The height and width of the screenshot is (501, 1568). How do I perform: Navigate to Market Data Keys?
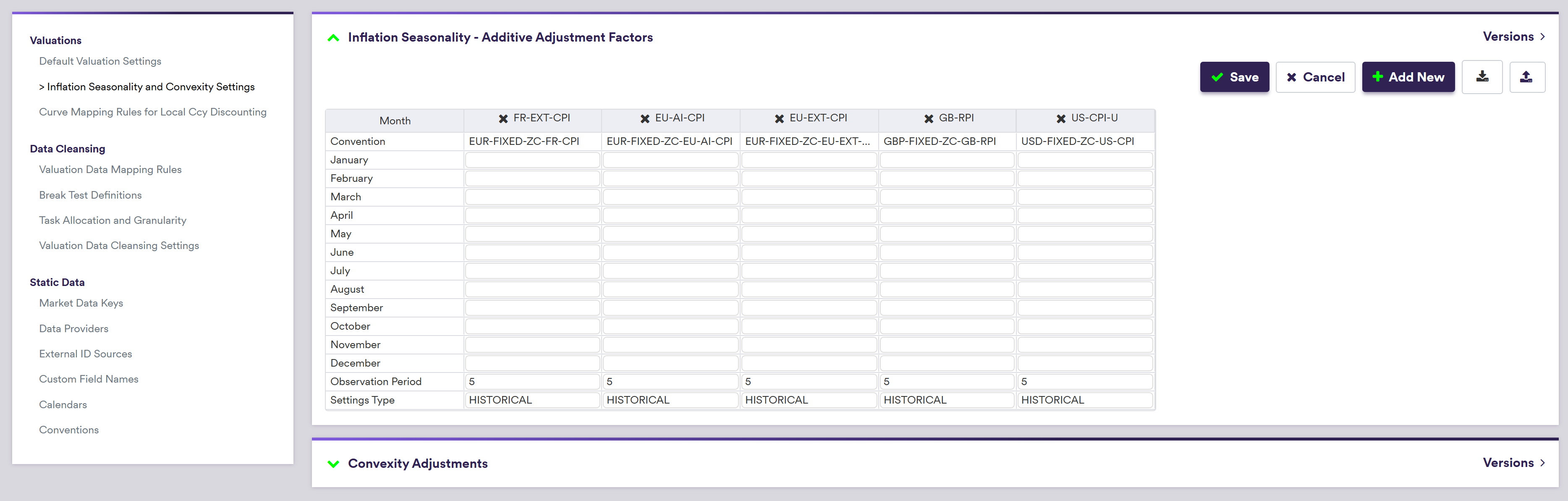[81, 303]
